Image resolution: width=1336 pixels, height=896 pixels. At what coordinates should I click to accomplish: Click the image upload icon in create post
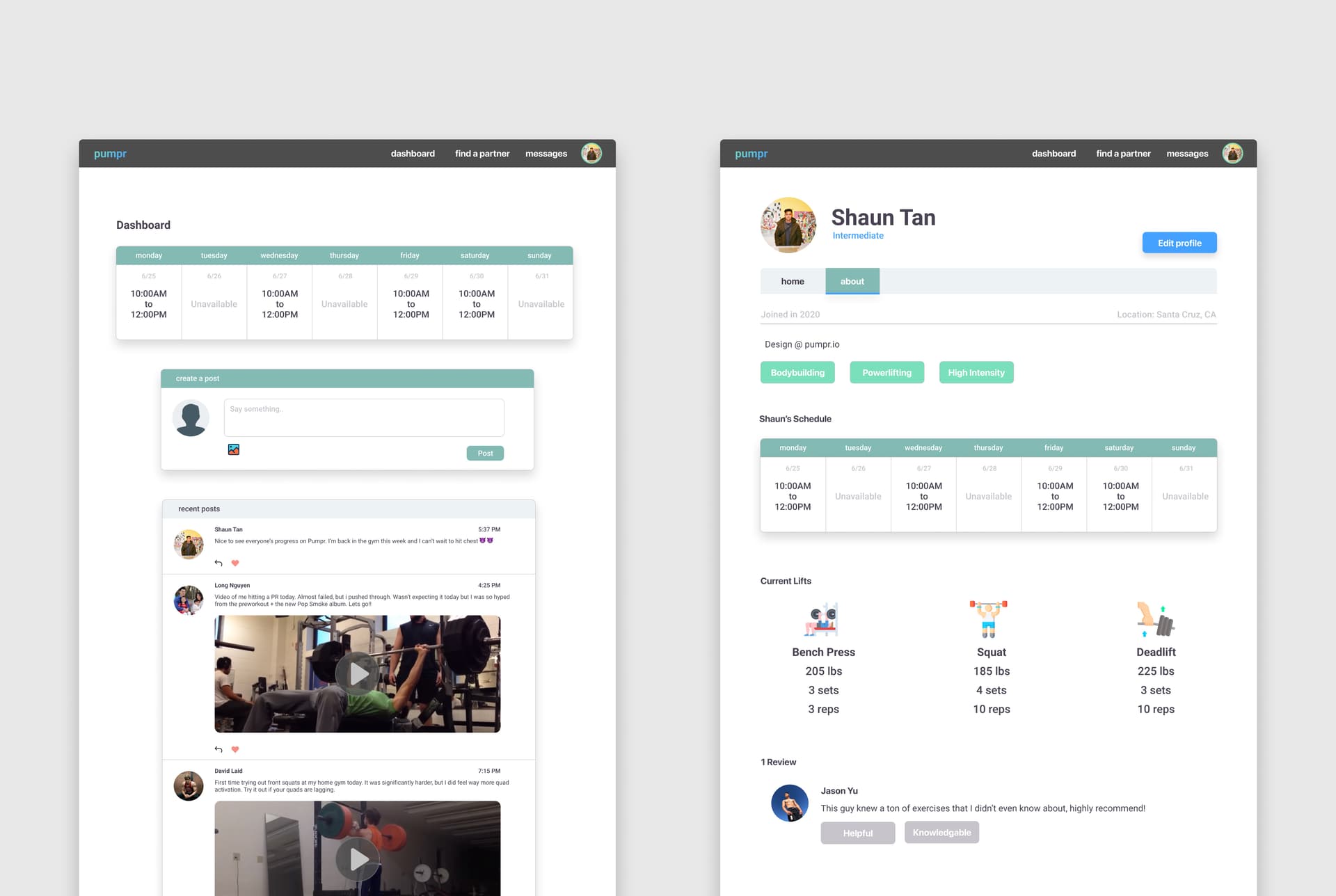pyautogui.click(x=234, y=449)
